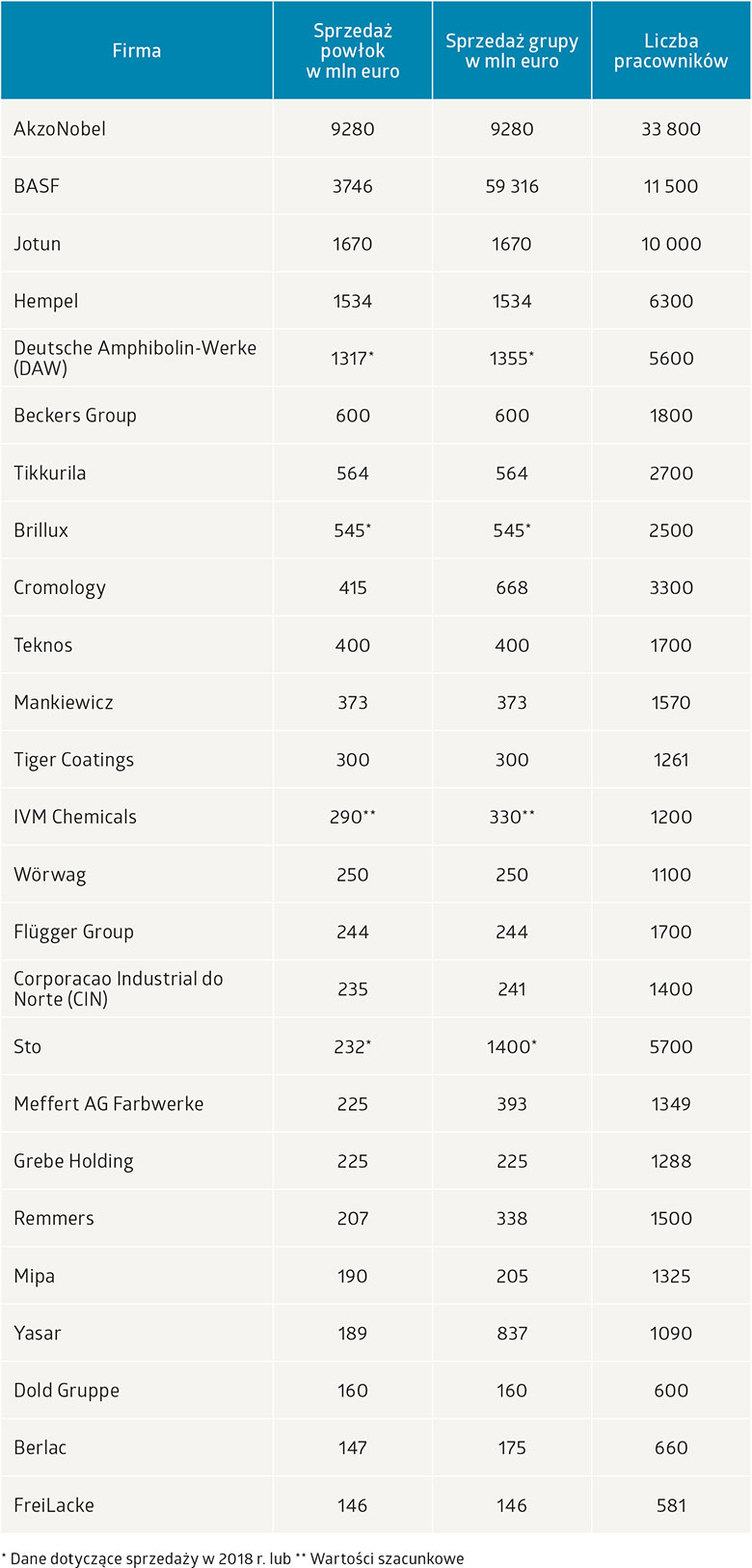Screen dimensions: 752x1568
Task: Click the IVM Chemicals coatings sales 290
Action: click(x=352, y=817)
